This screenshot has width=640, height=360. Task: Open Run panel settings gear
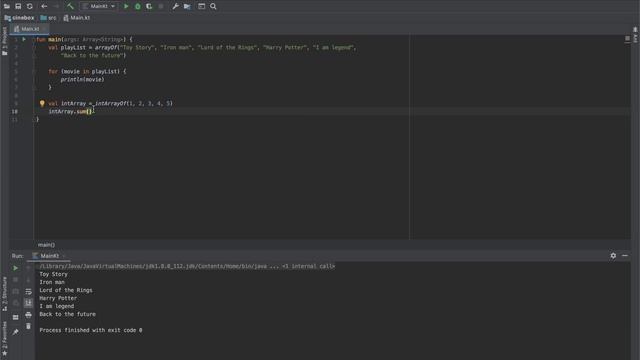tap(613, 256)
